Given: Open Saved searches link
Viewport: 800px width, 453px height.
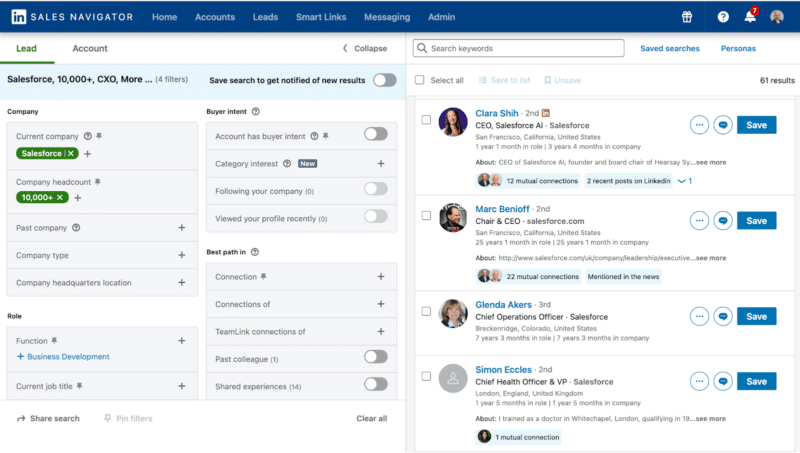Looking at the screenshot, I should click(670, 48).
